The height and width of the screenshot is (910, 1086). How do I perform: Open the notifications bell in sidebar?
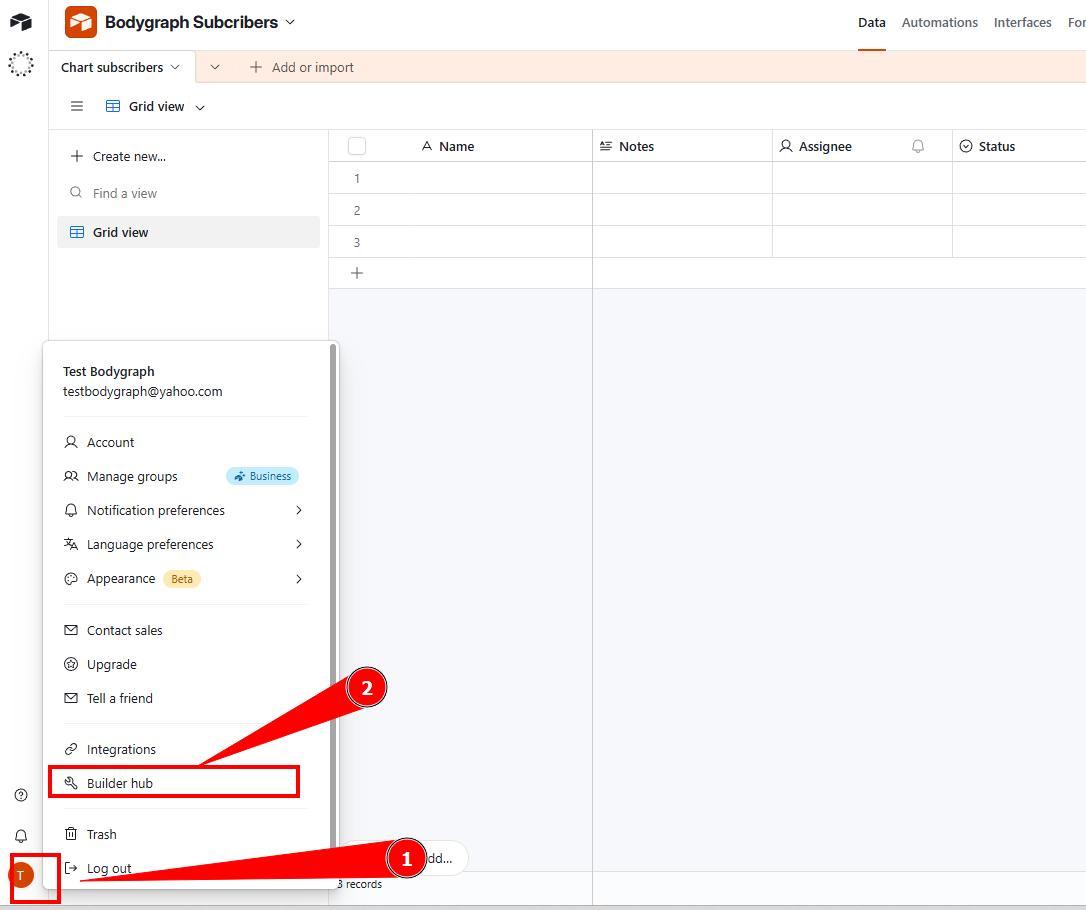tap(21, 836)
